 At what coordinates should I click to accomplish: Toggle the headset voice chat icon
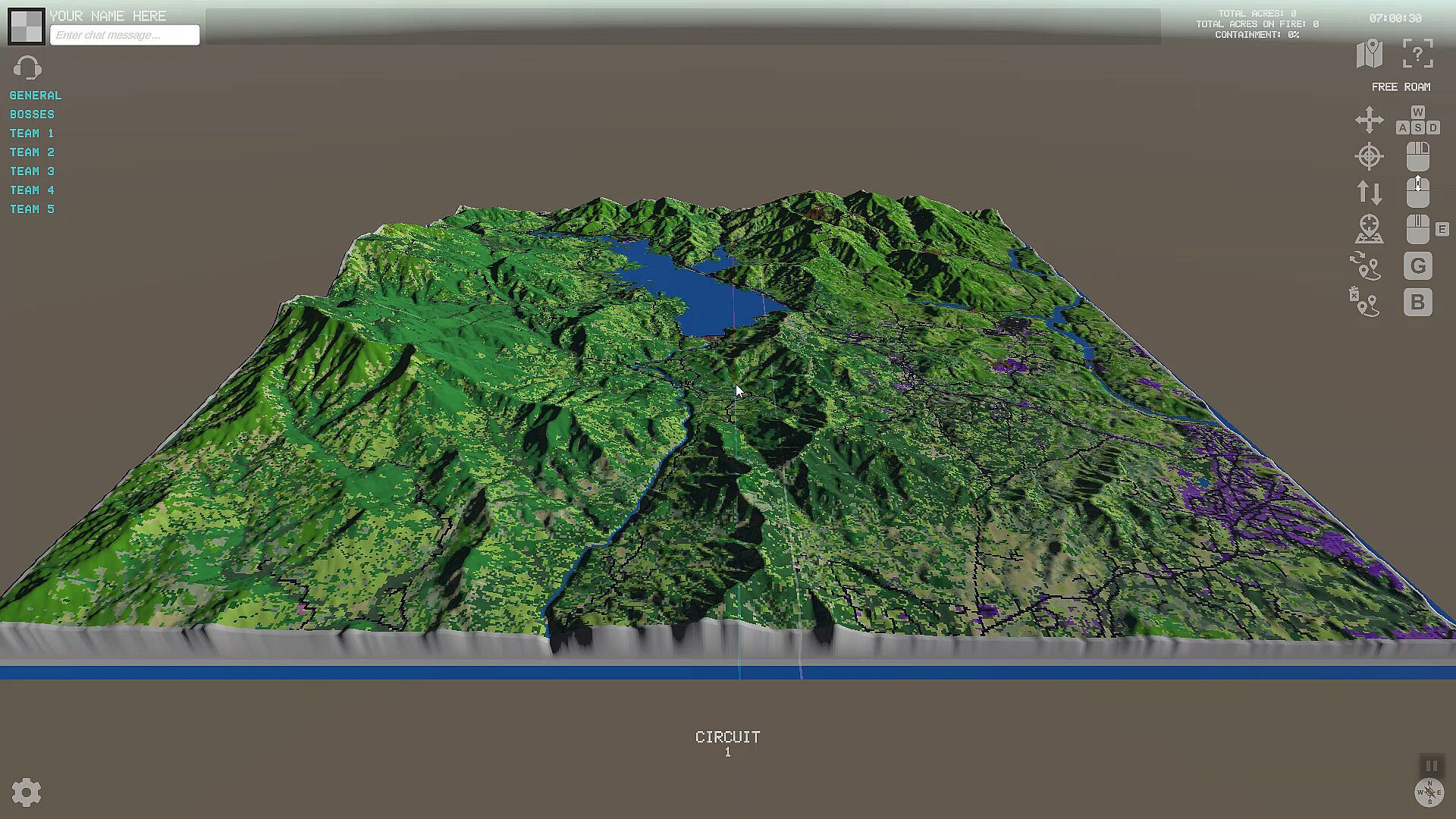tap(27, 68)
